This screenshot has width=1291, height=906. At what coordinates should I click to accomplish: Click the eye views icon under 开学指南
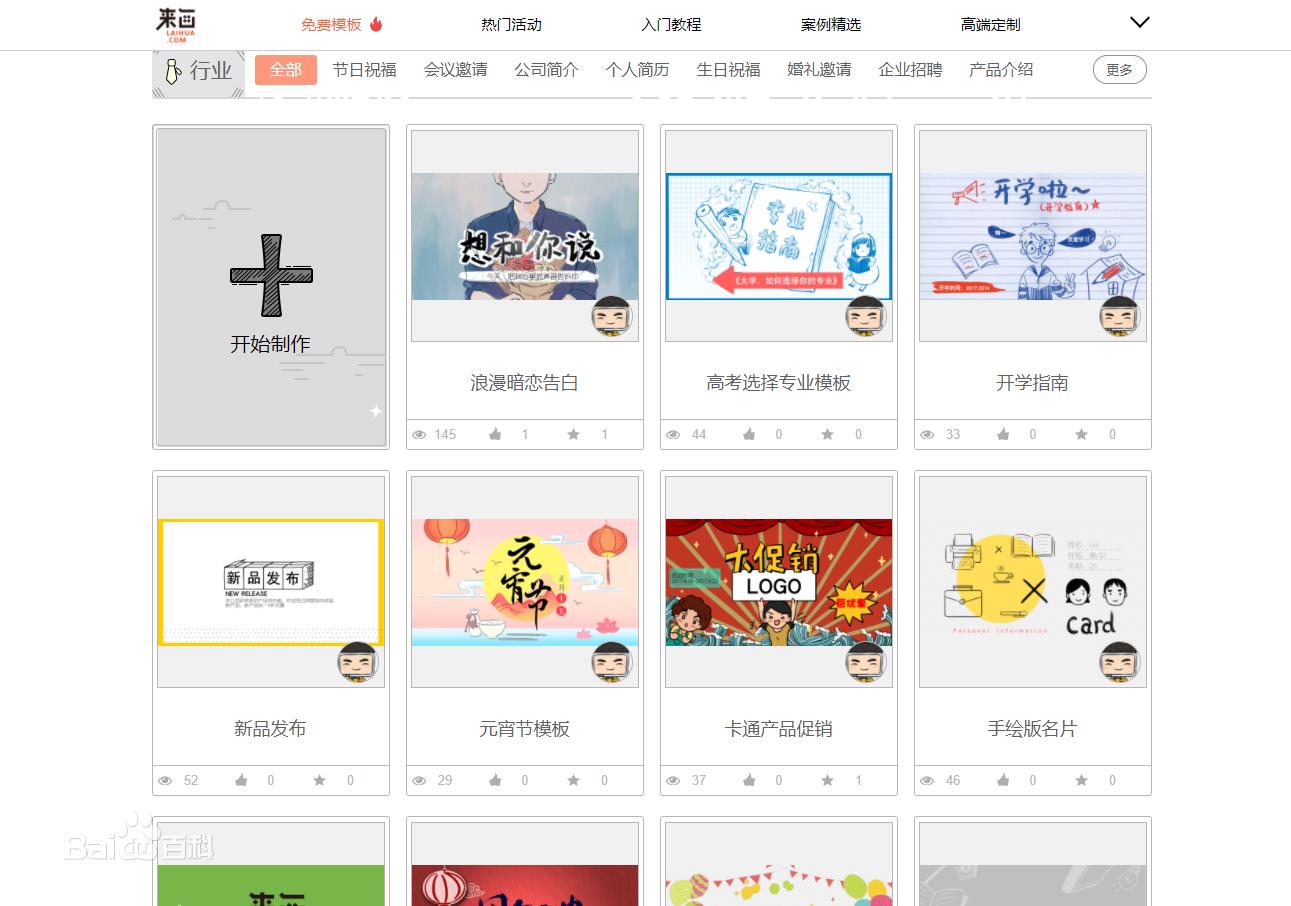click(x=927, y=434)
